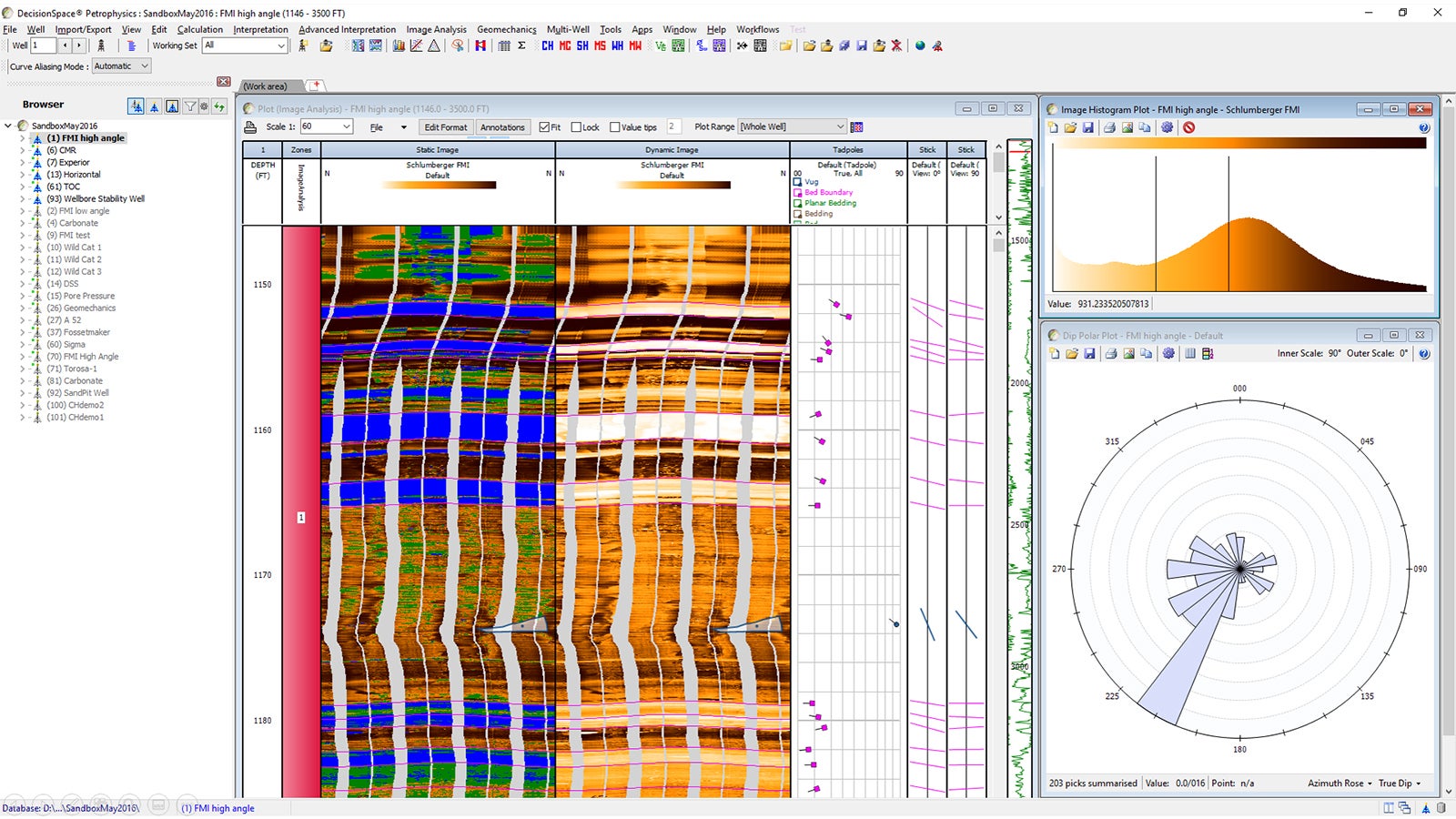
Task: Click the red MS toolbar icon
Action: (600, 45)
